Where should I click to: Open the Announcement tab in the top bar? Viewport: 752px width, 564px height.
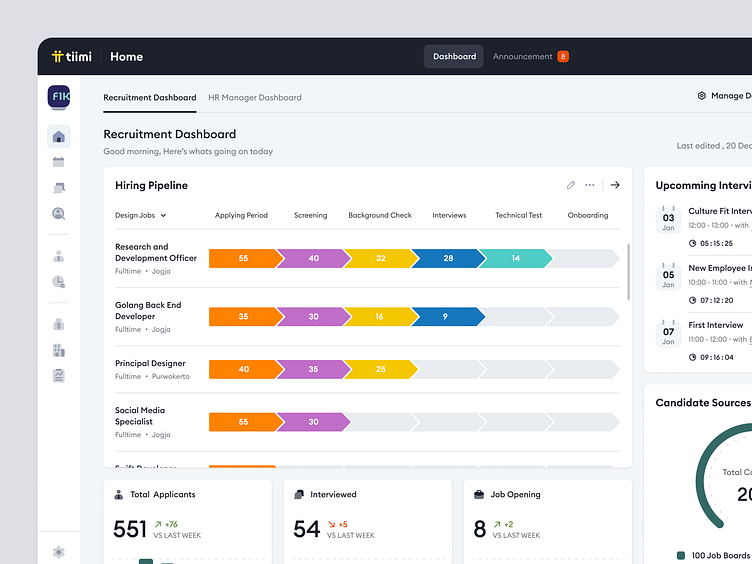(x=530, y=57)
